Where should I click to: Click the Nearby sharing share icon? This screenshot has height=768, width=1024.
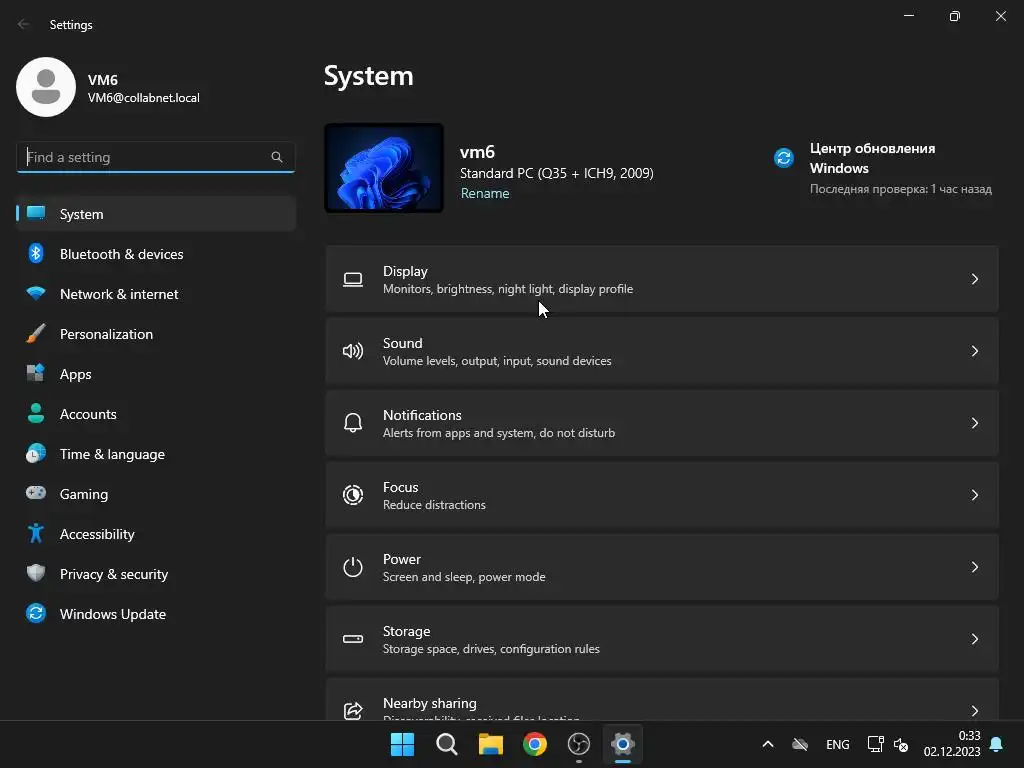353,711
